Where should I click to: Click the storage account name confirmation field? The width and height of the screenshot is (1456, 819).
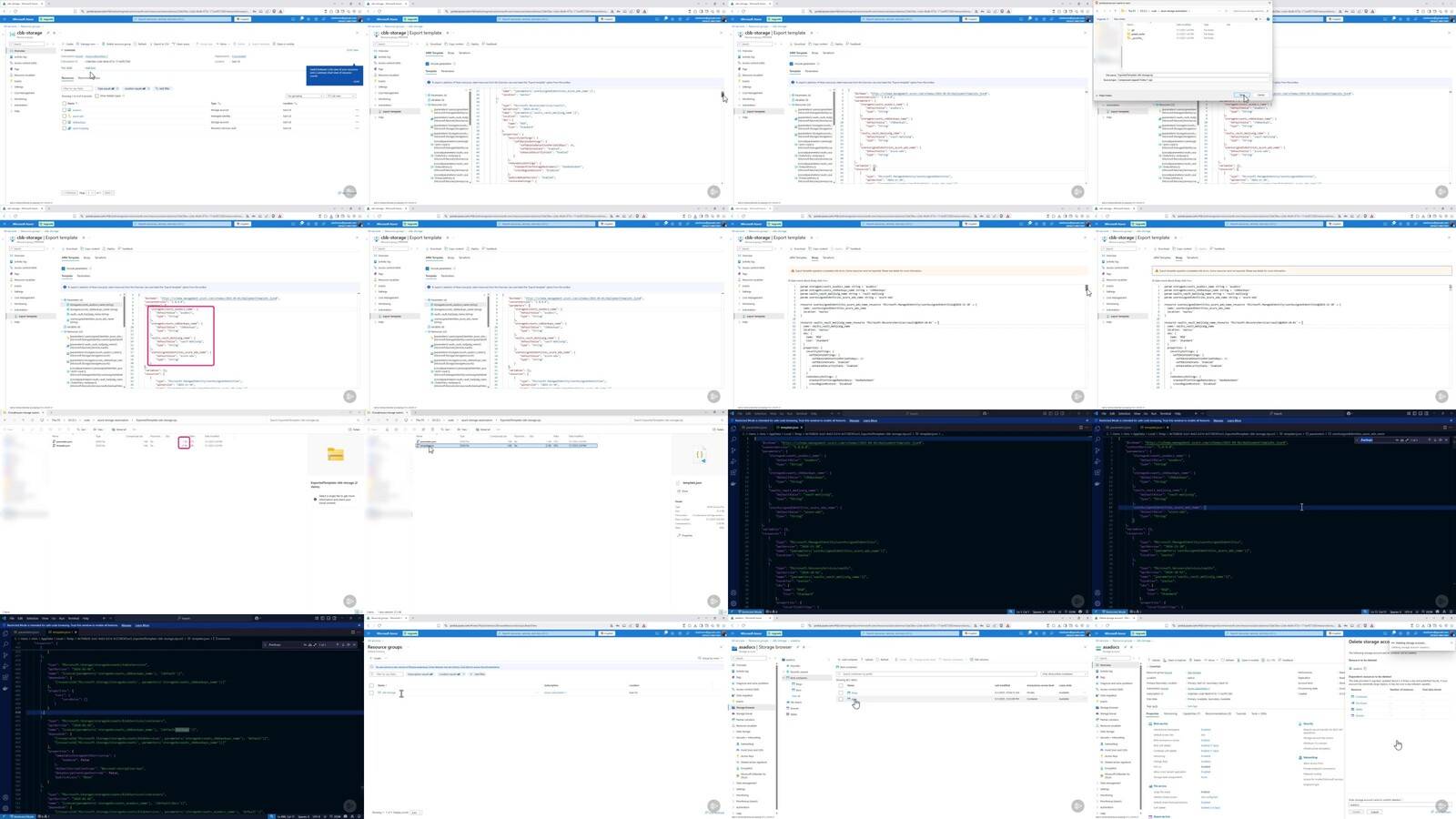(1374, 804)
